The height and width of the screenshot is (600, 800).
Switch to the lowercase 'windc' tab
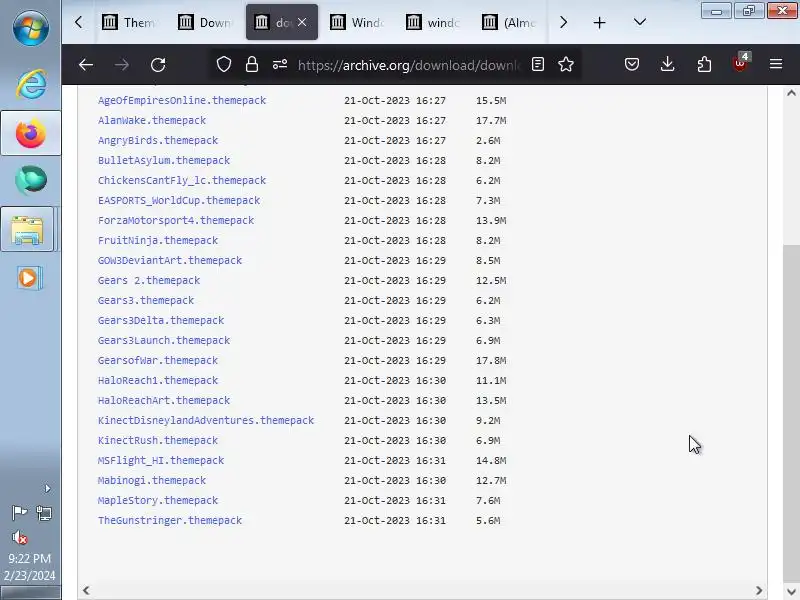coord(433,22)
